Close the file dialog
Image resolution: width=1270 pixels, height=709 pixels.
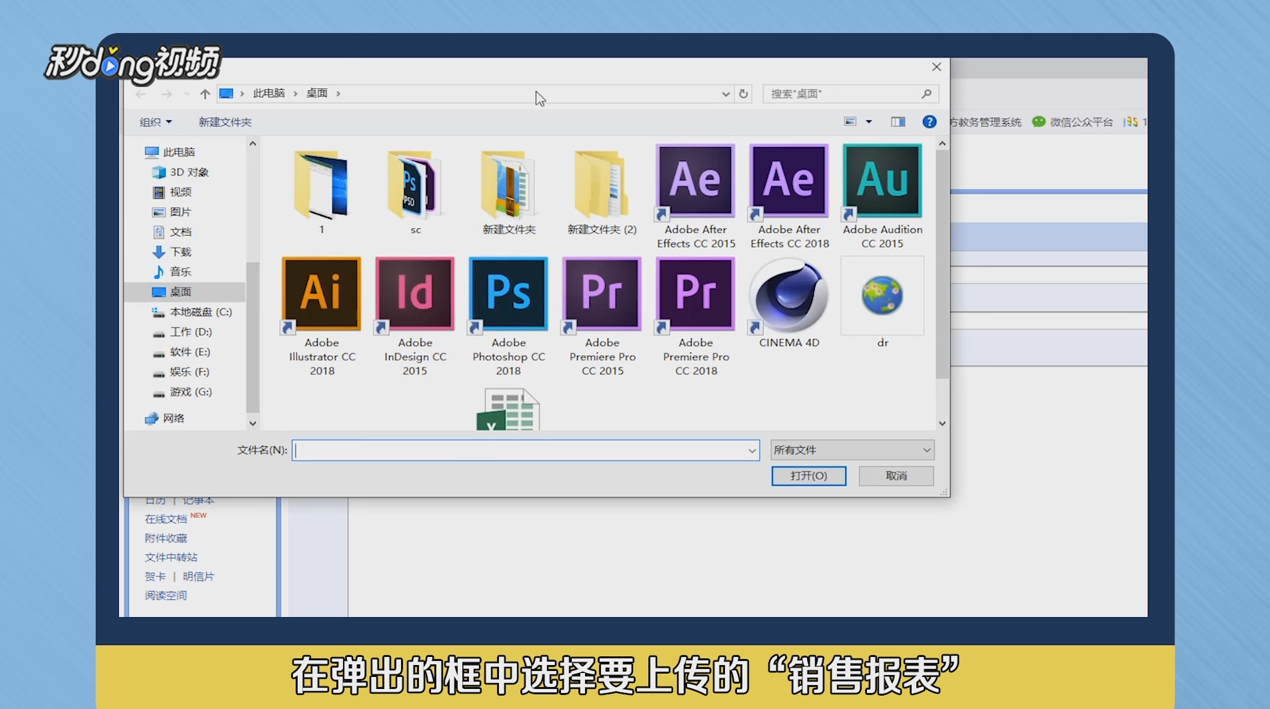pyautogui.click(x=936, y=67)
